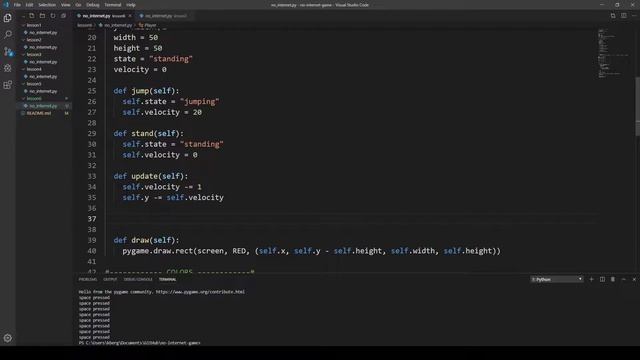The image size is (640, 360).
Task: Select the TERMINAL panel tab
Action: 167,280
